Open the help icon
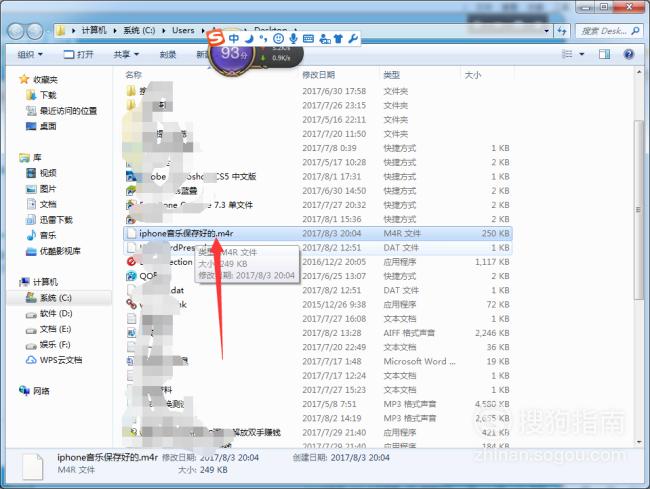Viewport: 650px width, 489px height. (x=628, y=54)
